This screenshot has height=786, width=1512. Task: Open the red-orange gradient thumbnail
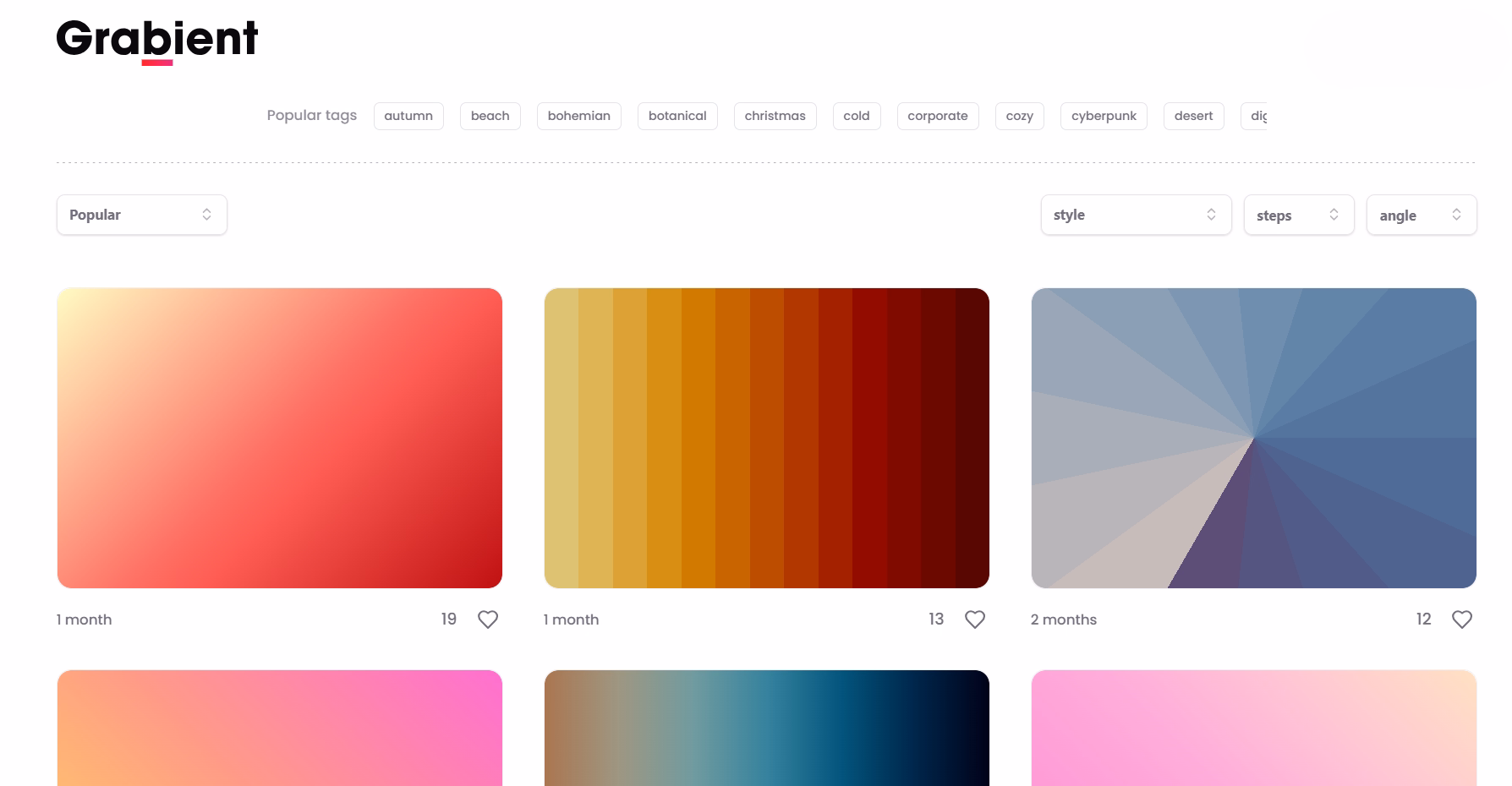pyautogui.click(x=279, y=437)
